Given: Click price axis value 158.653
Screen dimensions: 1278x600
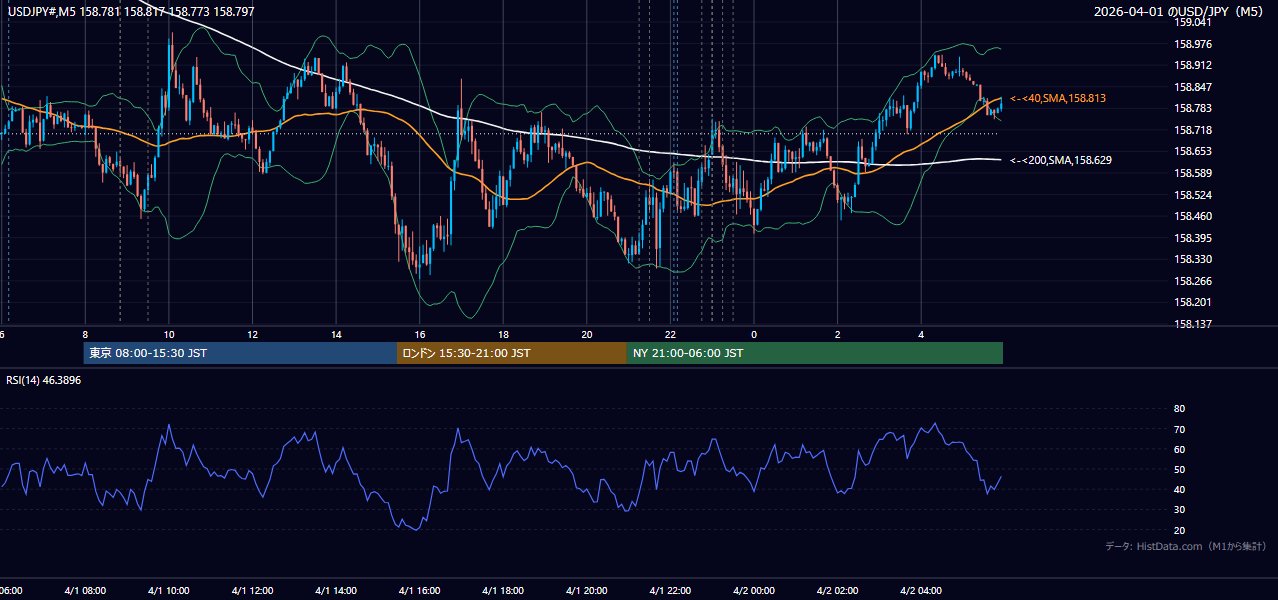Looking at the screenshot, I should (1193, 151).
